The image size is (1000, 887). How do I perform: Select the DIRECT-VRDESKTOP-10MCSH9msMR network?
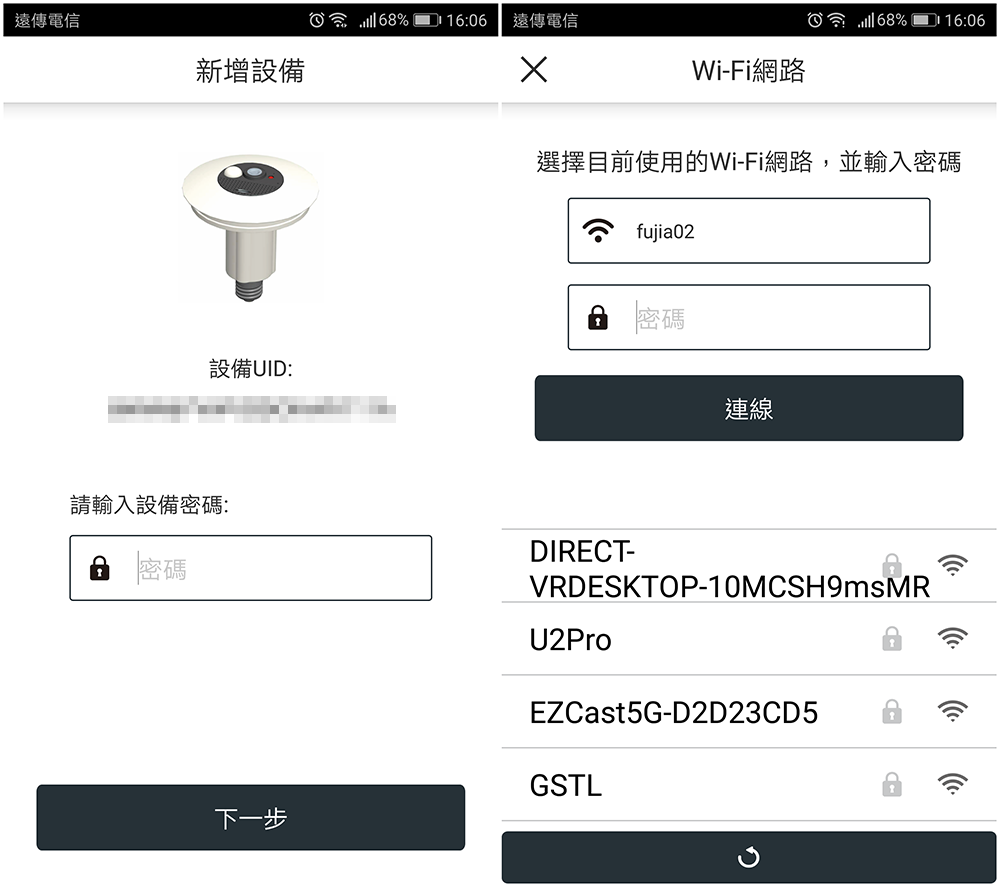(749, 566)
